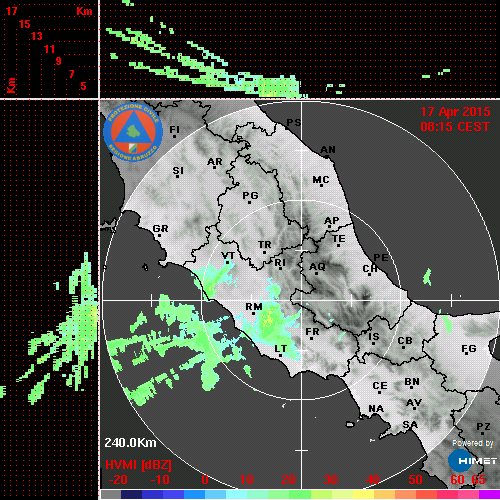Image resolution: width=500 pixels, height=500 pixels.
Task: Click the 240.0Km range label
Action: coord(130,443)
